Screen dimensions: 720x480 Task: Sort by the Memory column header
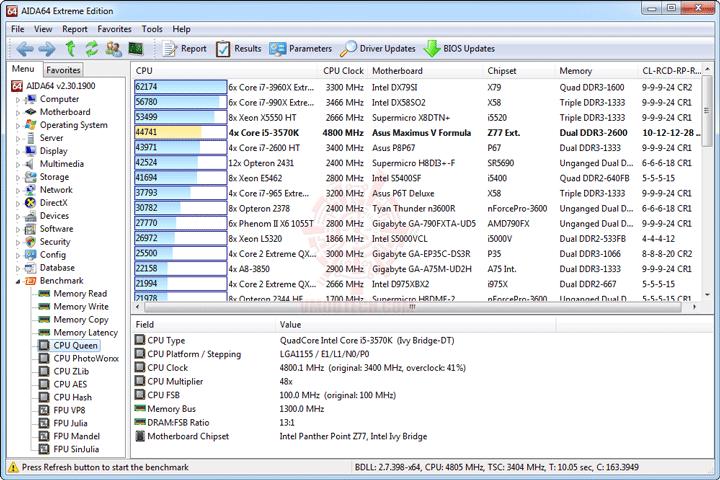pyautogui.click(x=596, y=71)
